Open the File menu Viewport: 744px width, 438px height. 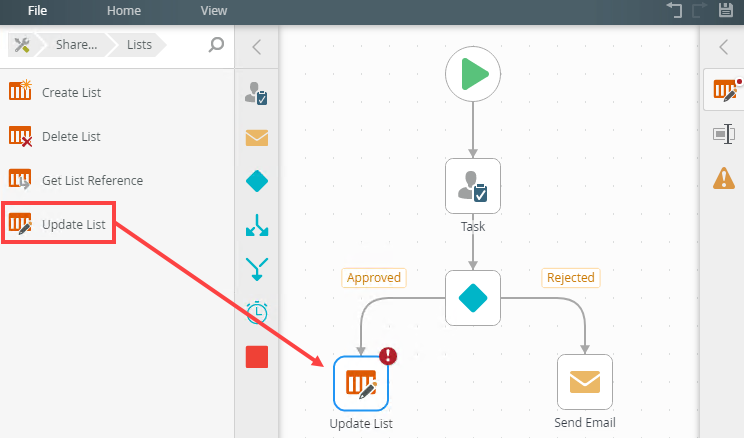[x=37, y=10]
